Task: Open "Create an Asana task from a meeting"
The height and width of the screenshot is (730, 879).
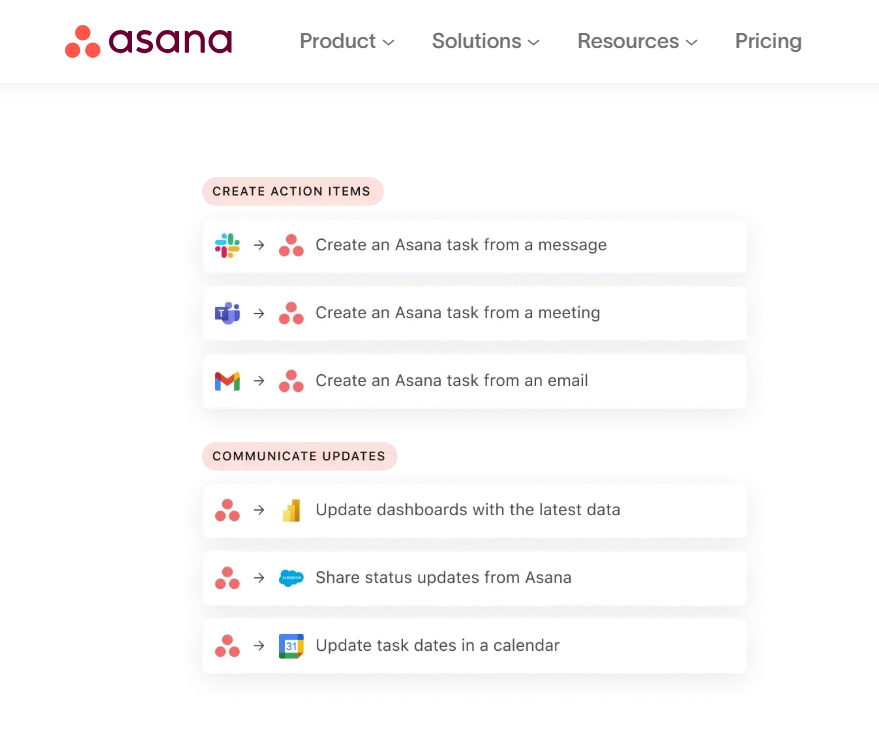Action: tap(458, 313)
